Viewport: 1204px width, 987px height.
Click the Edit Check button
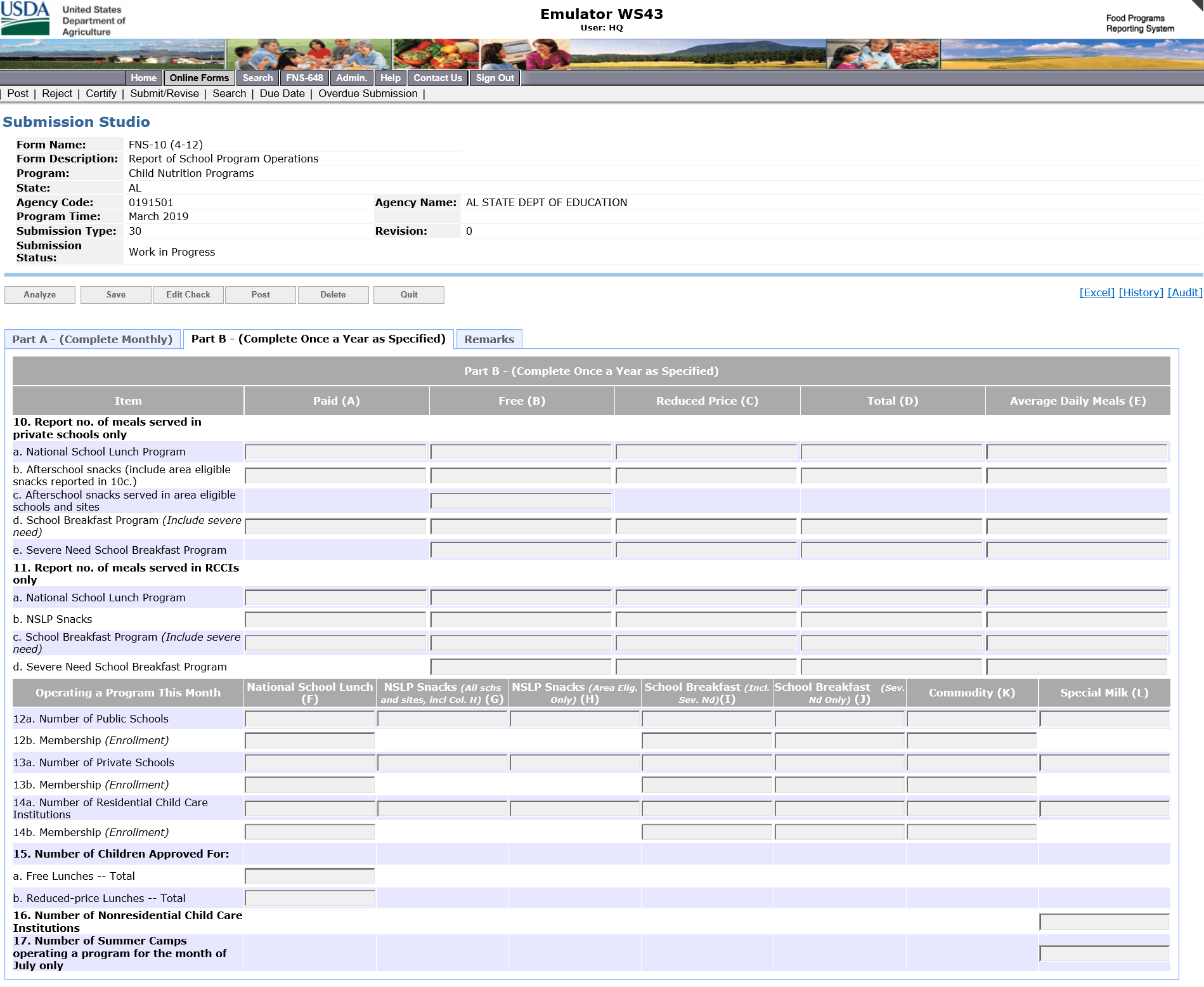click(188, 295)
